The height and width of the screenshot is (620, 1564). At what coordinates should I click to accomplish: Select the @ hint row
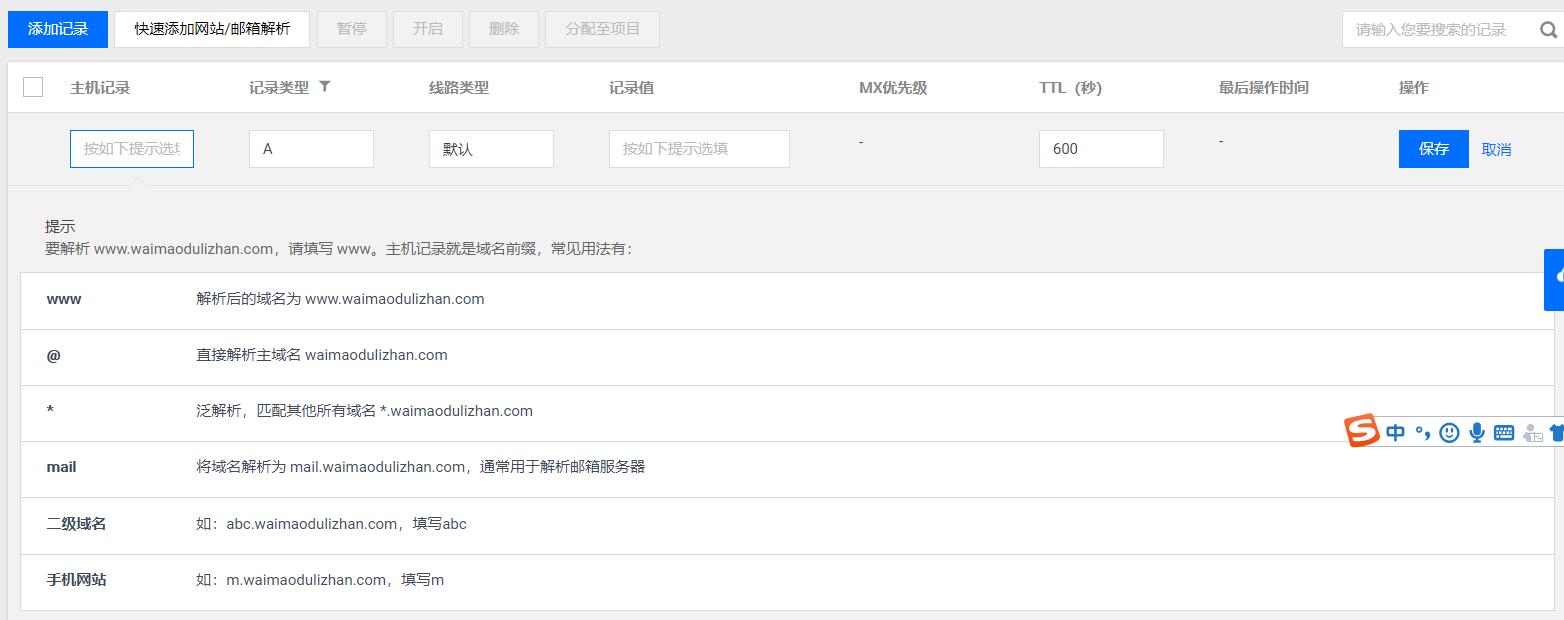pos(787,357)
